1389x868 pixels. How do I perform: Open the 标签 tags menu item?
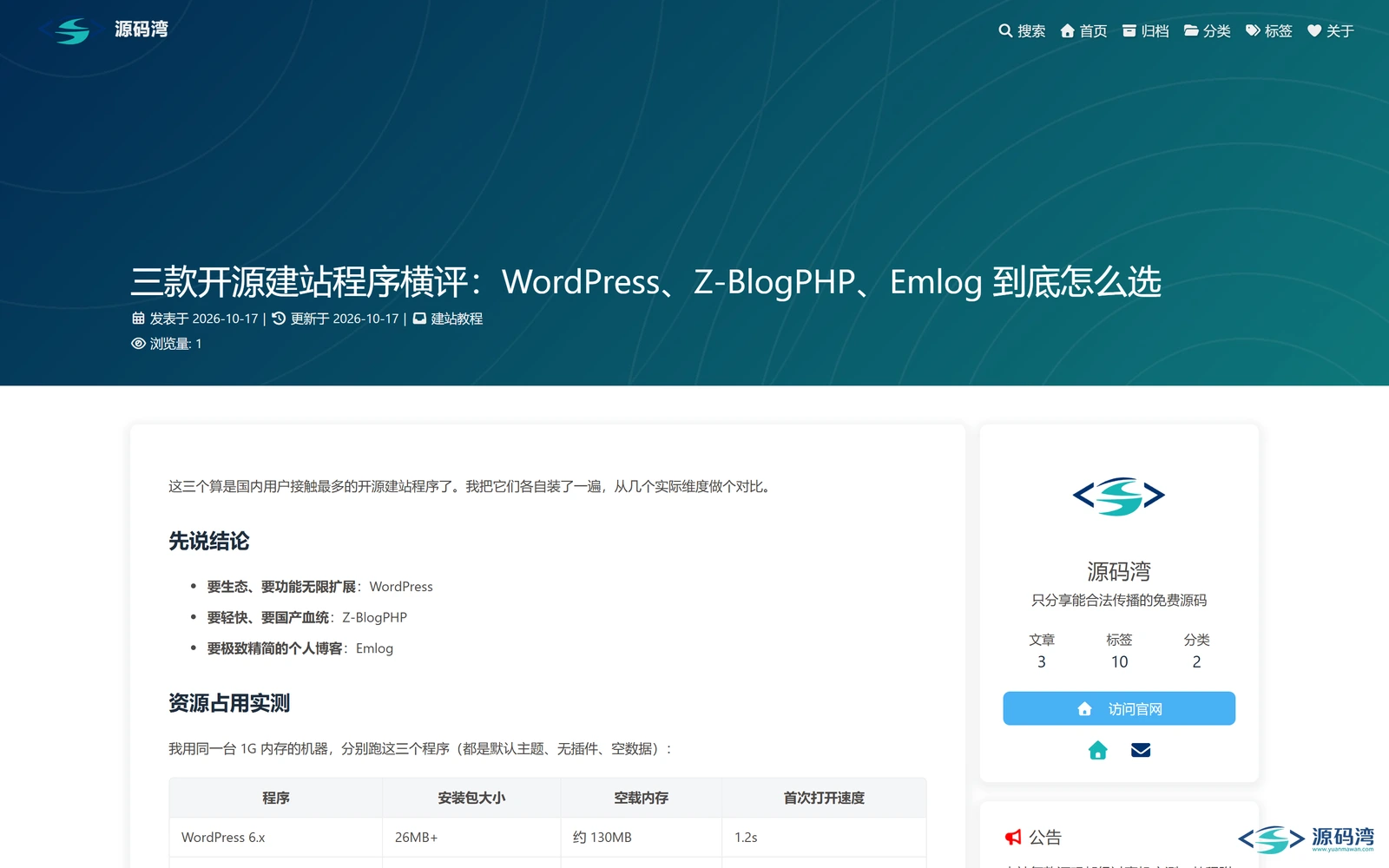(x=1268, y=31)
